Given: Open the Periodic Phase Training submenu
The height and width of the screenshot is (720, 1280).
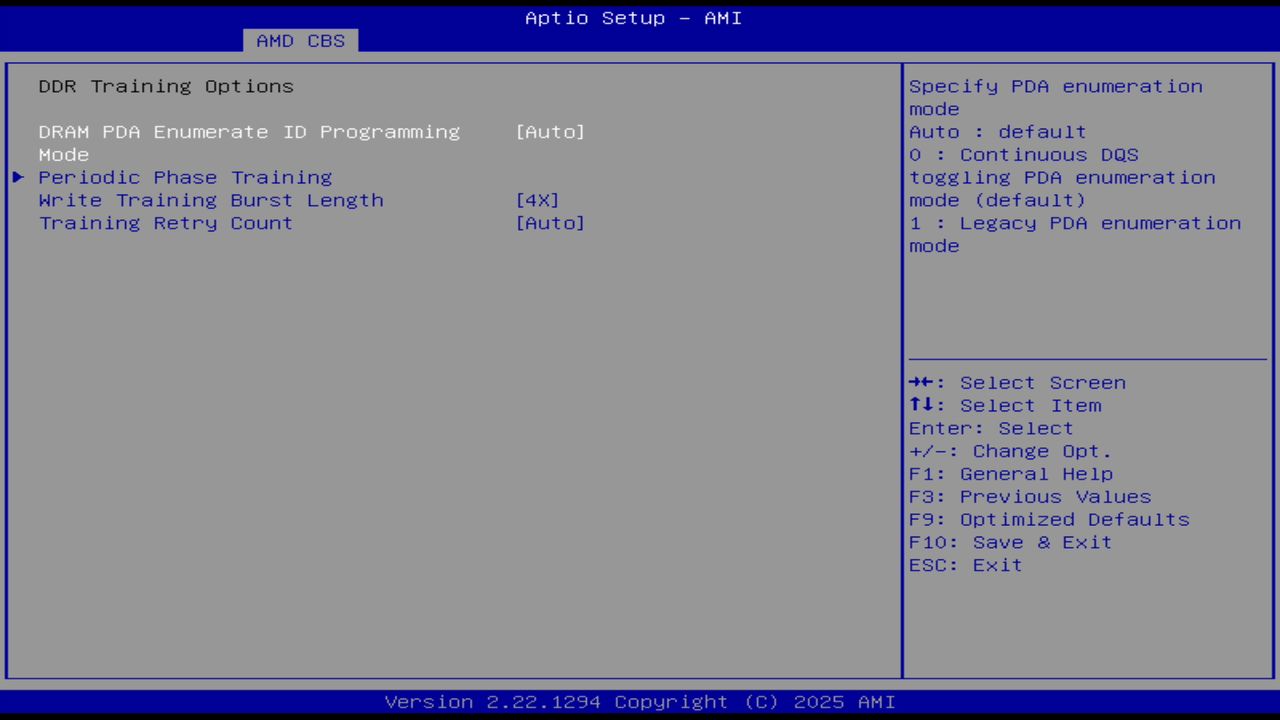Looking at the screenshot, I should tap(185, 177).
